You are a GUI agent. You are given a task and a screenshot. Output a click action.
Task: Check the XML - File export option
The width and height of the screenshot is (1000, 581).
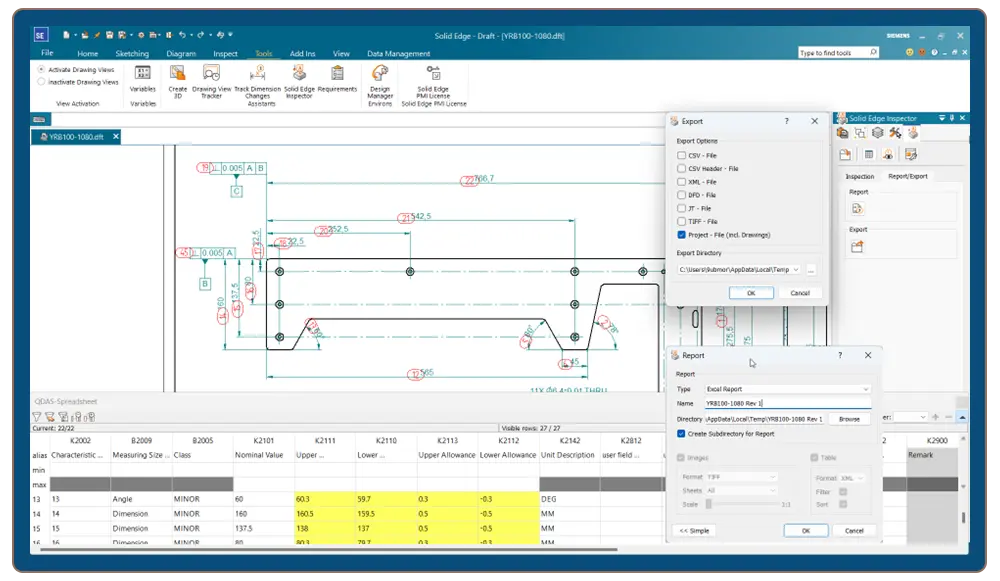pos(681,182)
